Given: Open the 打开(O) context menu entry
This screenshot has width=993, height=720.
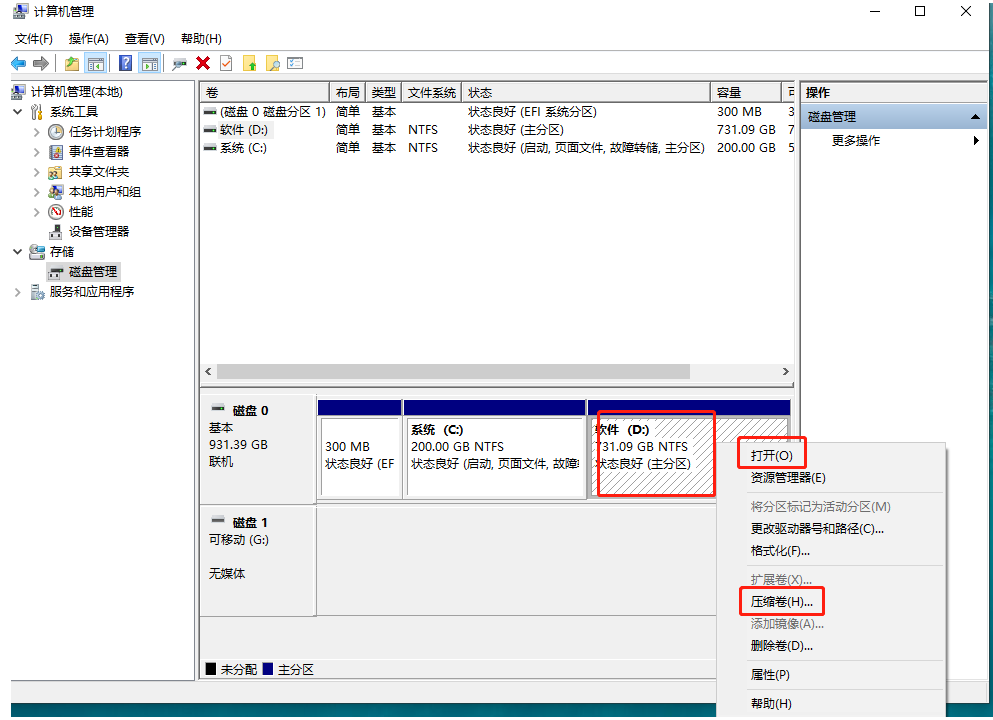Looking at the screenshot, I should (x=771, y=453).
